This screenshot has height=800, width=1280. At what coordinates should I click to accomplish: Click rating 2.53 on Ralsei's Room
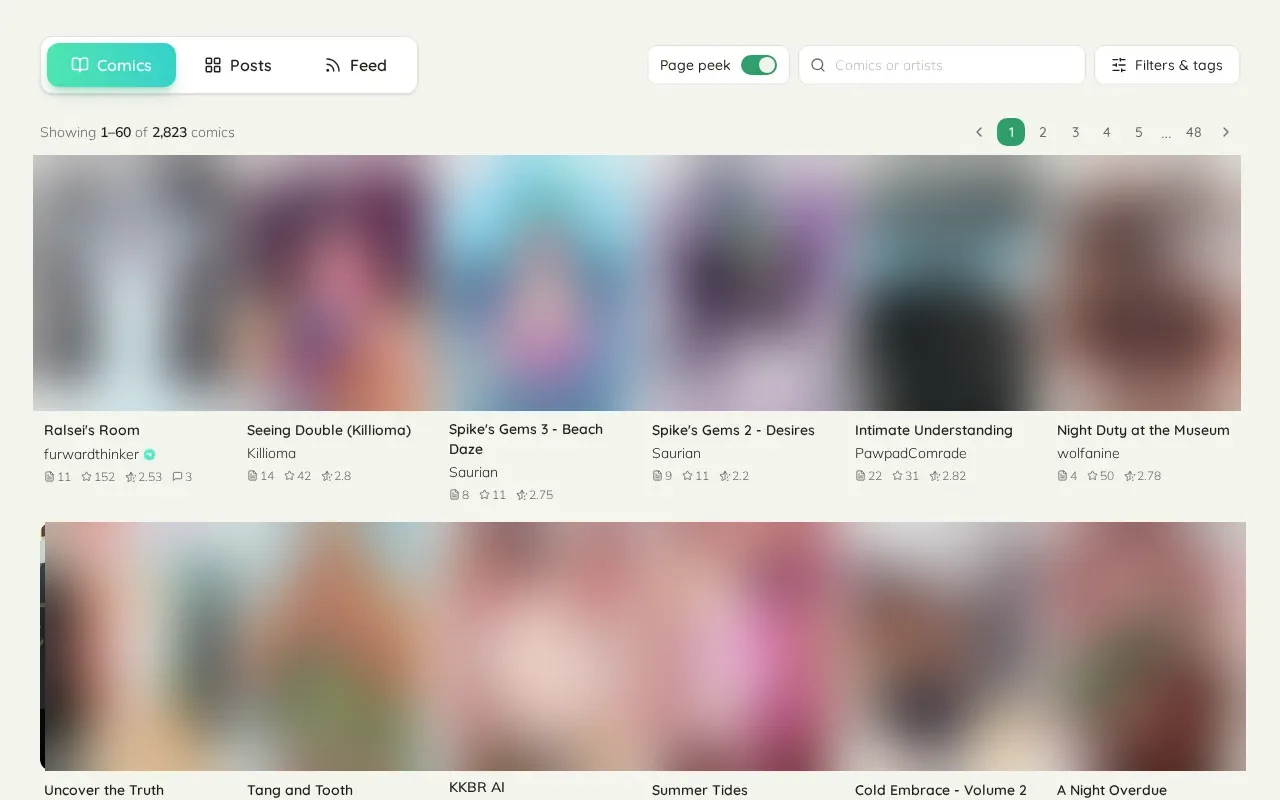[143, 477]
